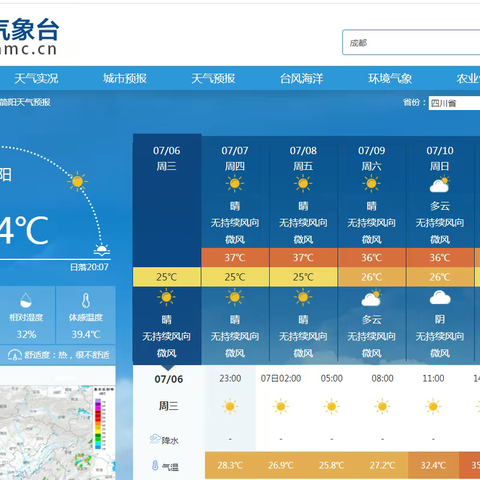Screen dimensions: 480x480
Task: Open the radar map thumbnail
Action: click(x=57, y=433)
